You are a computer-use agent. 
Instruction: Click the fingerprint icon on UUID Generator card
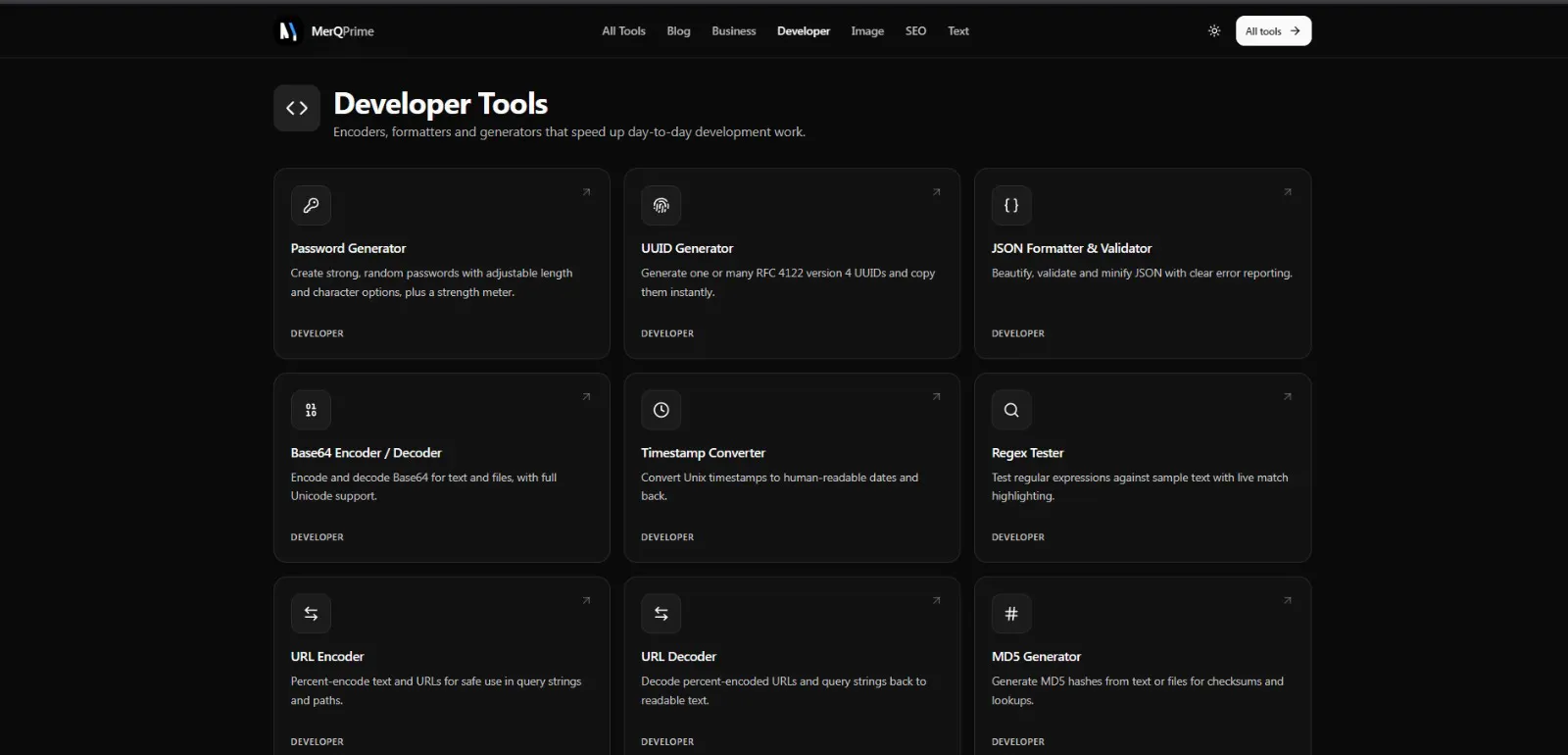point(661,206)
